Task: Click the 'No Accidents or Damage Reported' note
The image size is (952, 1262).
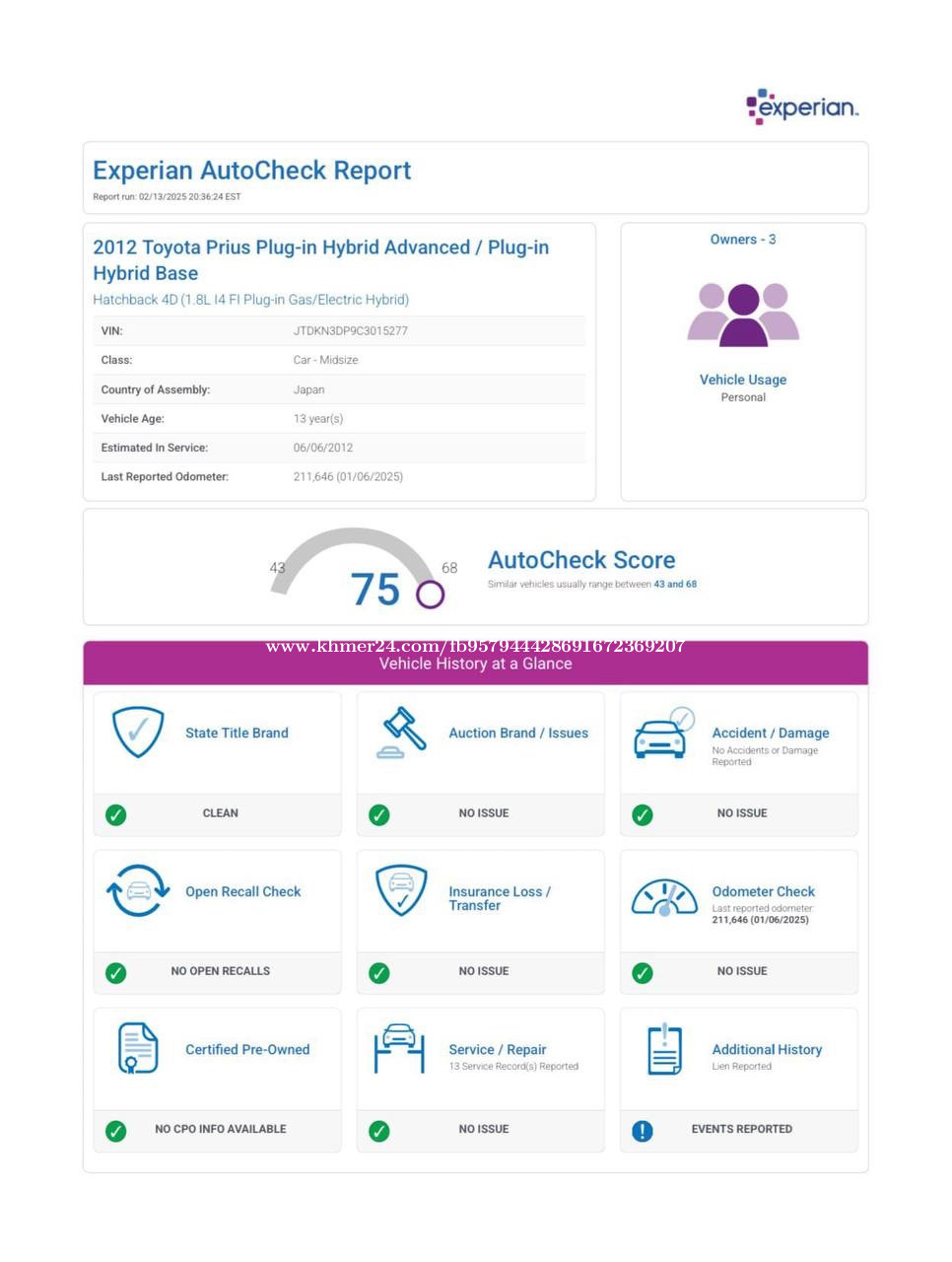Action: [765, 756]
